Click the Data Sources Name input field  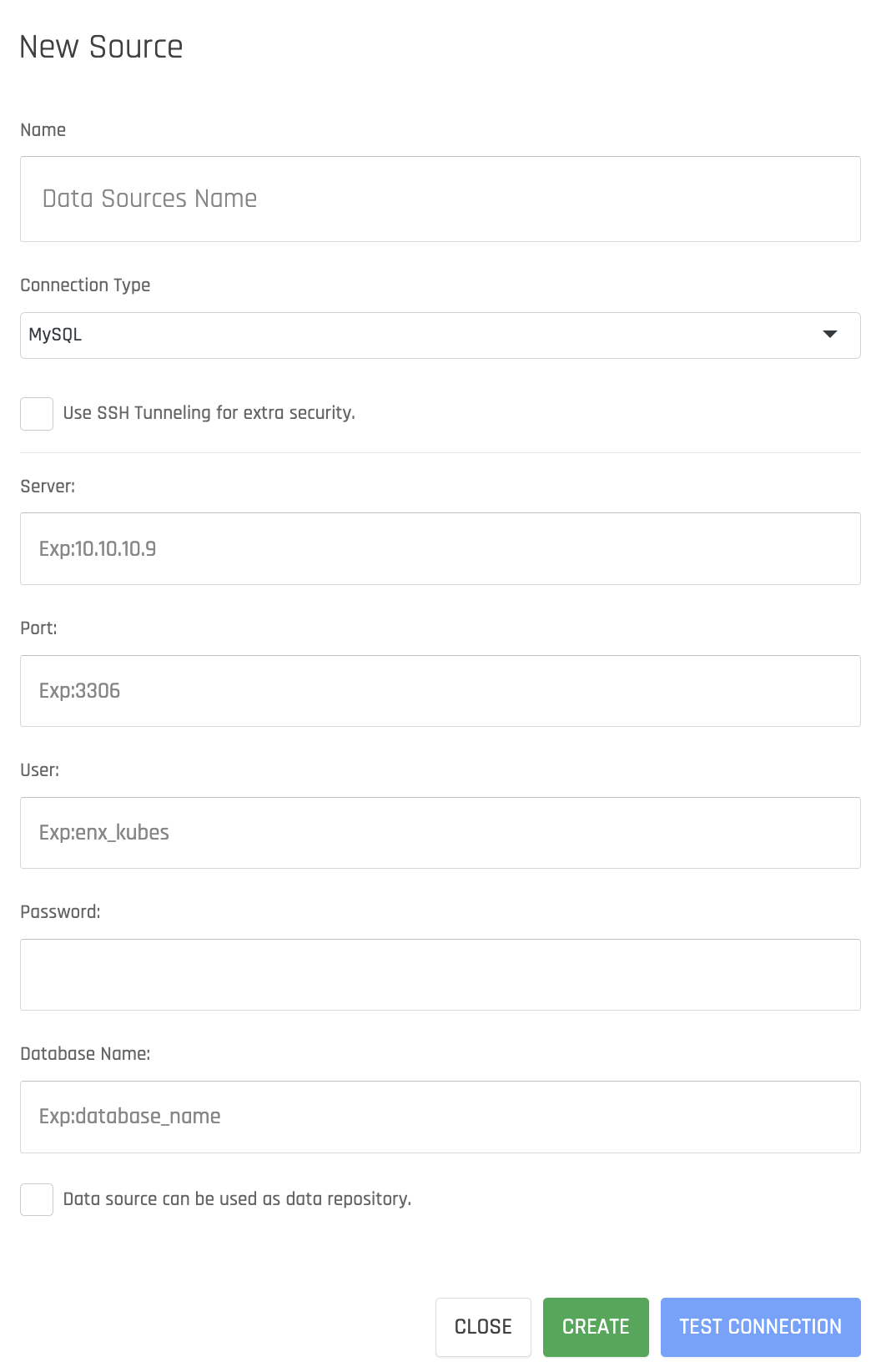440,199
